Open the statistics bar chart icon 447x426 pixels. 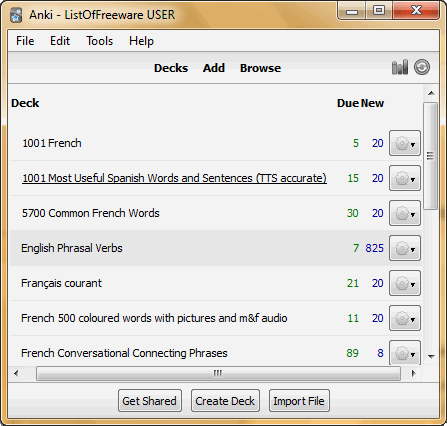(x=400, y=67)
